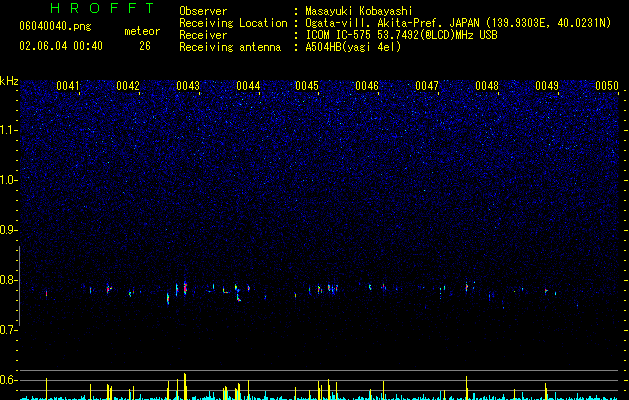The image size is (629, 400).
Task: Click the Observer name Masayuki Kobayashi
Action: [359, 11]
